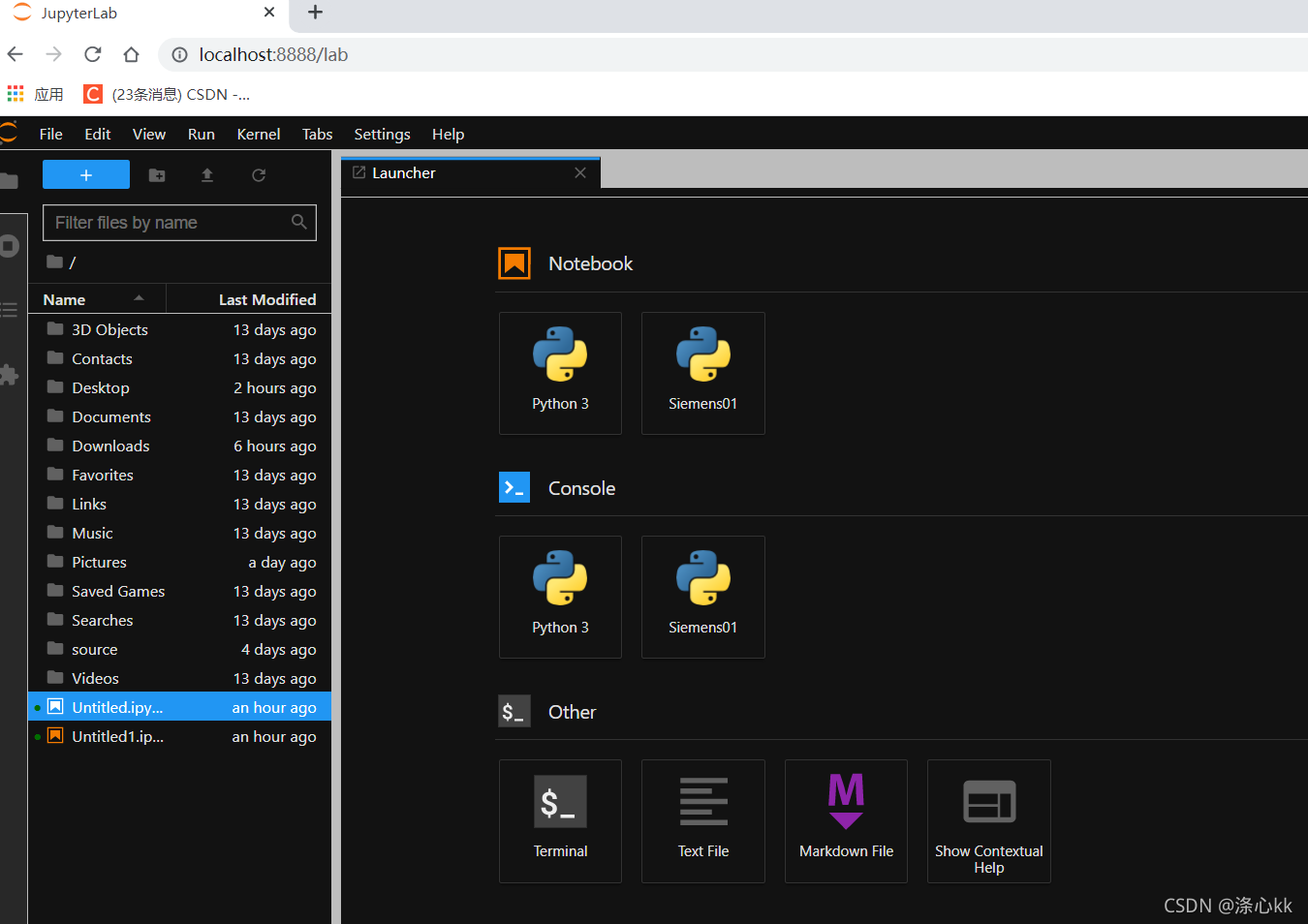The image size is (1308, 924).
Task: Click the JupyterLab logo in menu bar
Action: (9, 133)
